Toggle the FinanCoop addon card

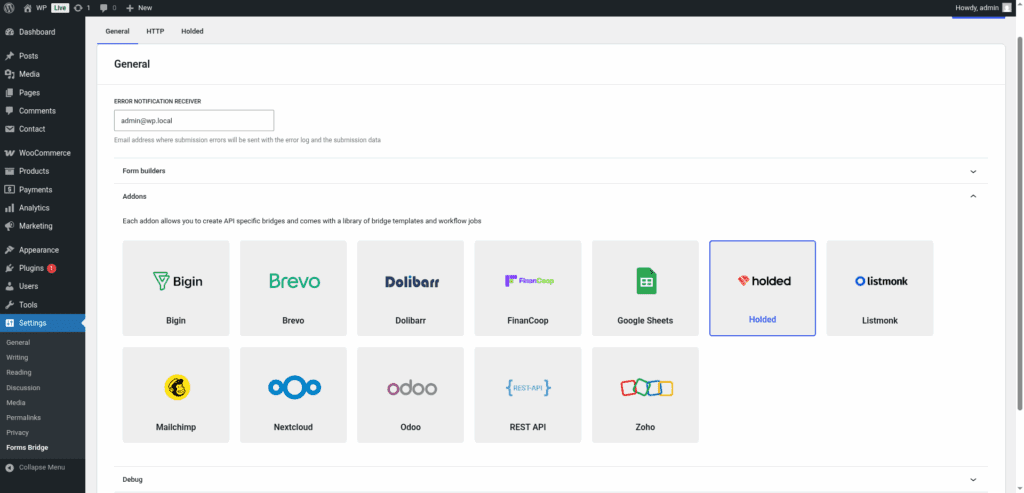(528, 288)
